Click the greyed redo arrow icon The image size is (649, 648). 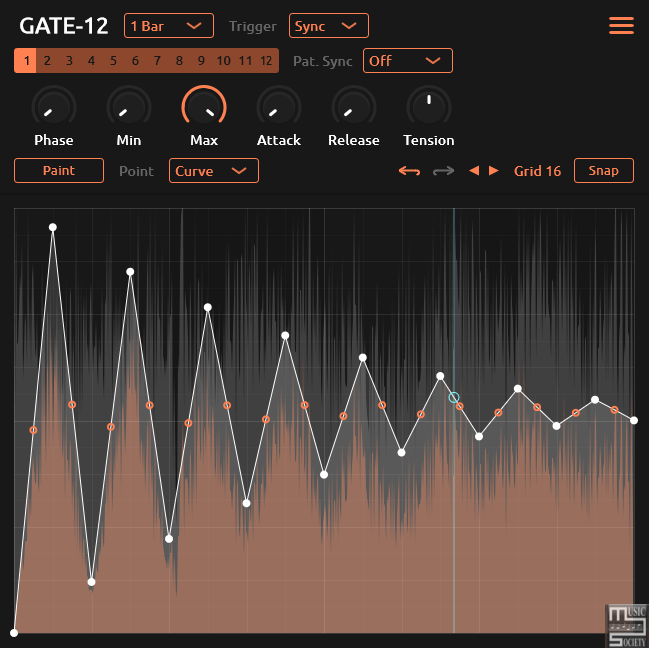click(x=443, y=170)
